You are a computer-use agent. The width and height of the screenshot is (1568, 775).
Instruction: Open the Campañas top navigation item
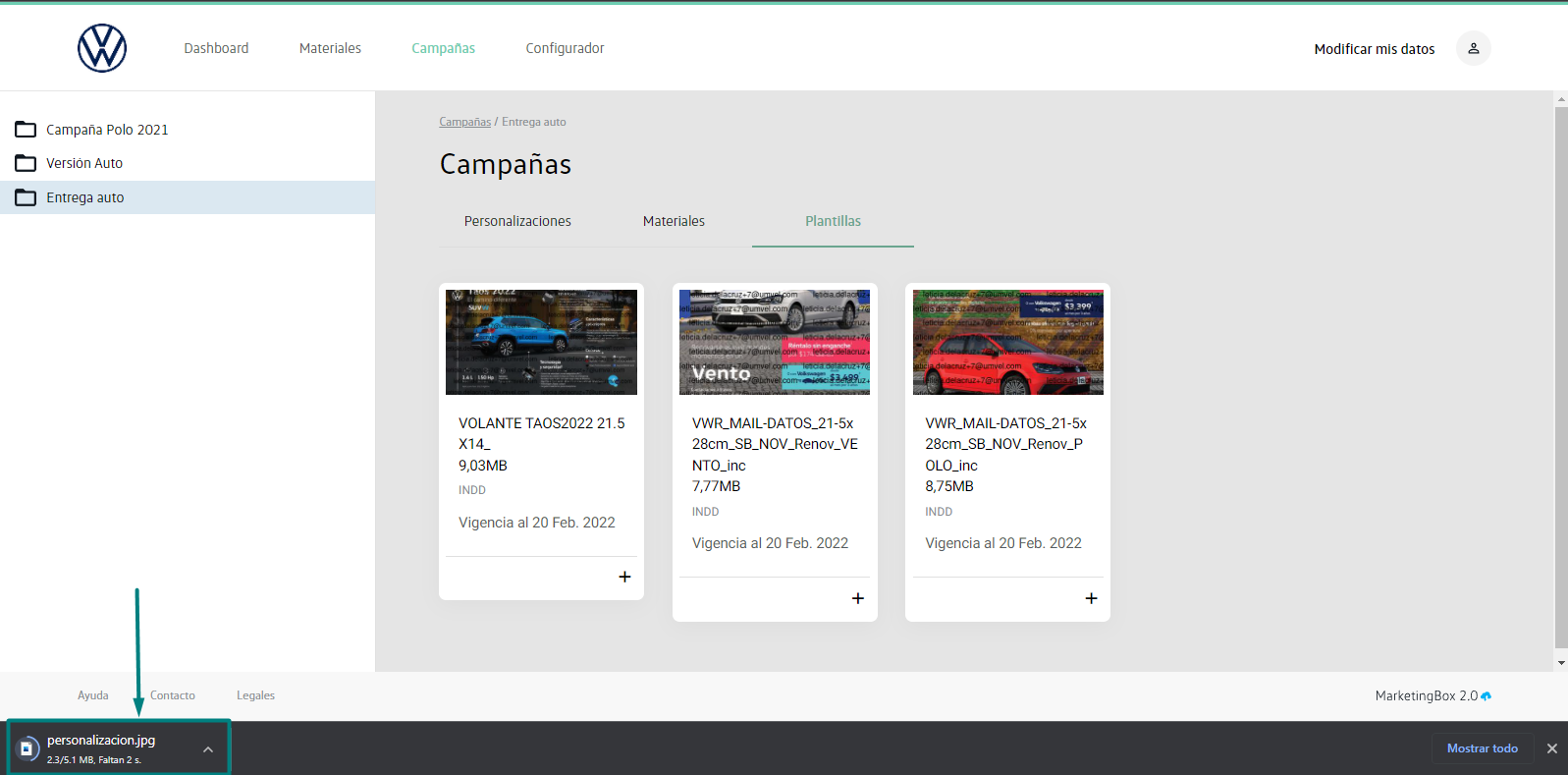tap(443, 48)
